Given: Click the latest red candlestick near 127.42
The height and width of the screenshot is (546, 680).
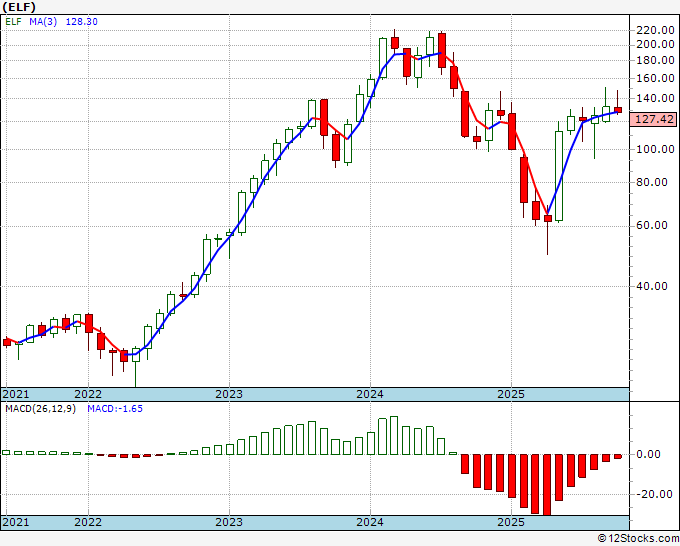Looking at the screenshot, I should (618, 110).
